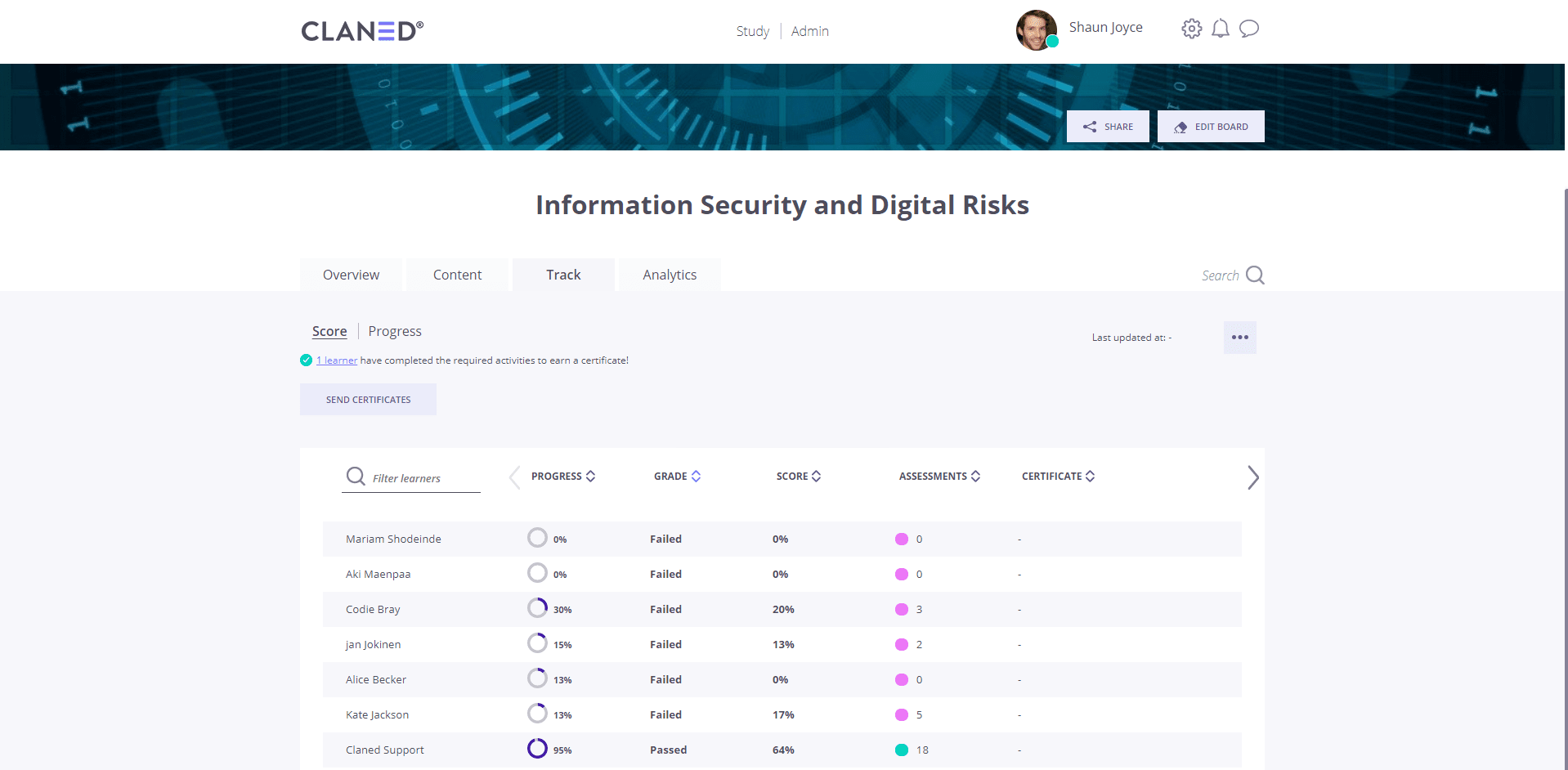Open the 1 learner link
The height and width of the screenshot is (770, 1568).
coord(336,360)
